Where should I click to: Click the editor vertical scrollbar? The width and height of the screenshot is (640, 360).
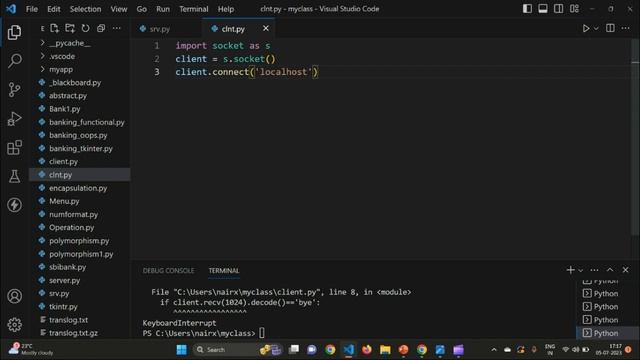[x=635, y=137]
